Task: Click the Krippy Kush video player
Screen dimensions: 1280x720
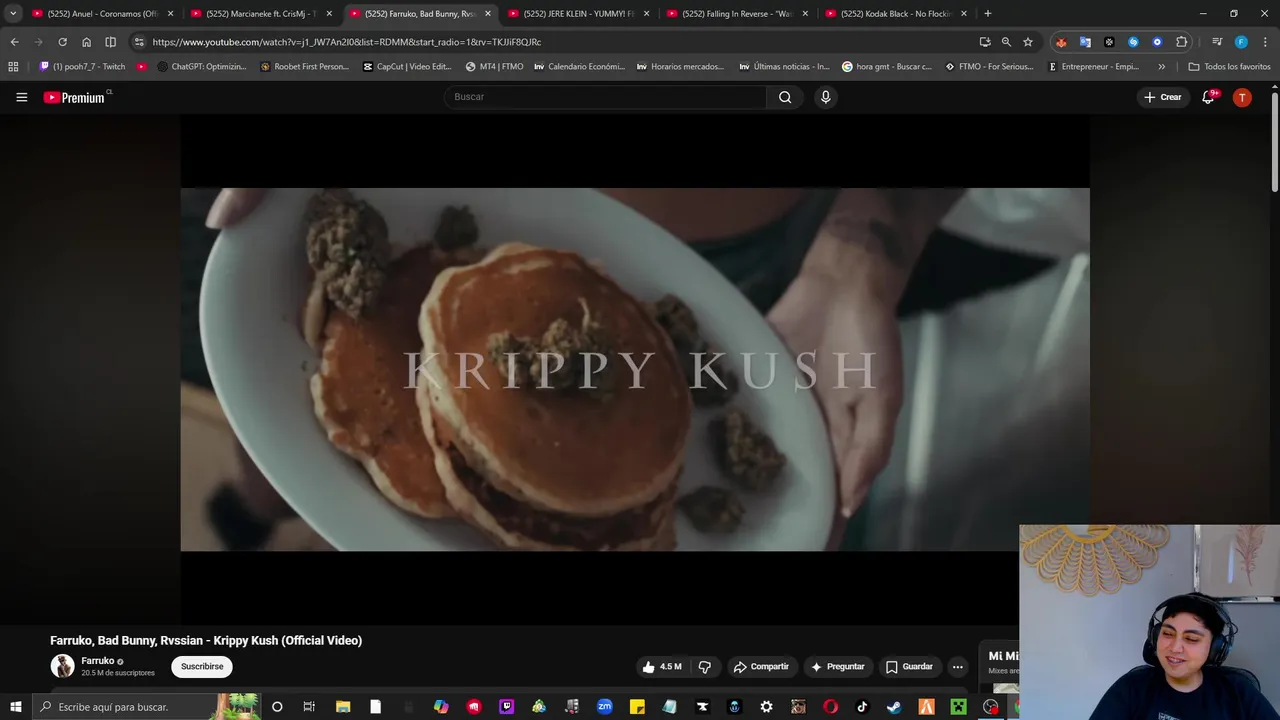Action: pos(635,369)
